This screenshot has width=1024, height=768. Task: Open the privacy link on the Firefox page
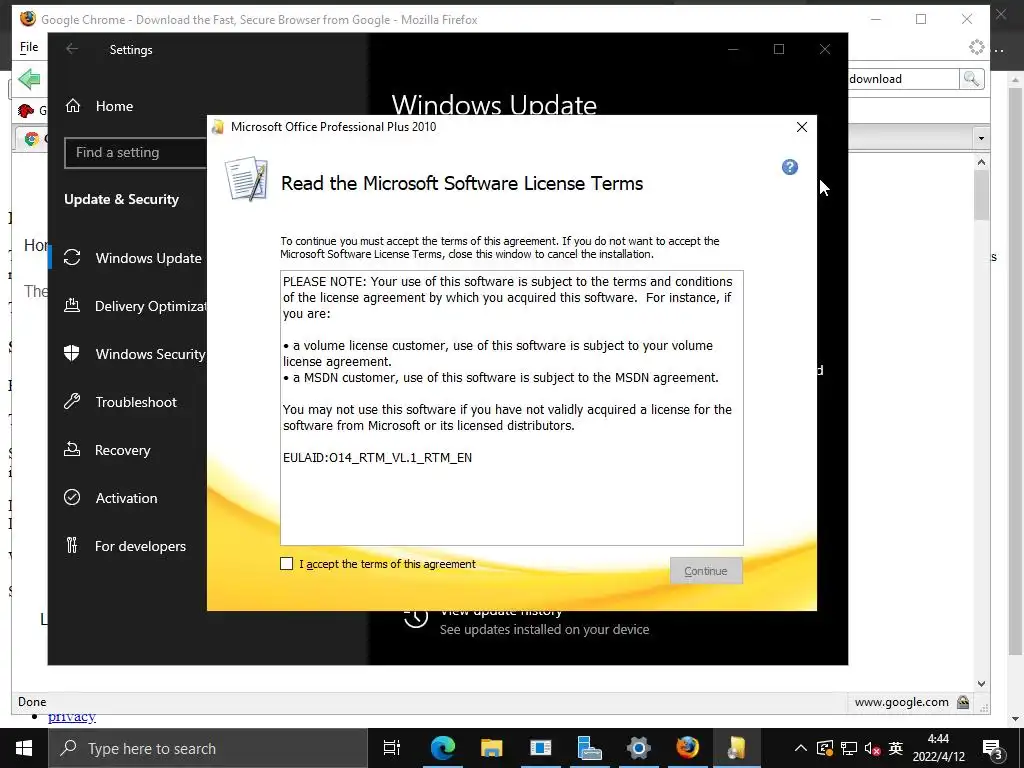click(x=72, y=717)
